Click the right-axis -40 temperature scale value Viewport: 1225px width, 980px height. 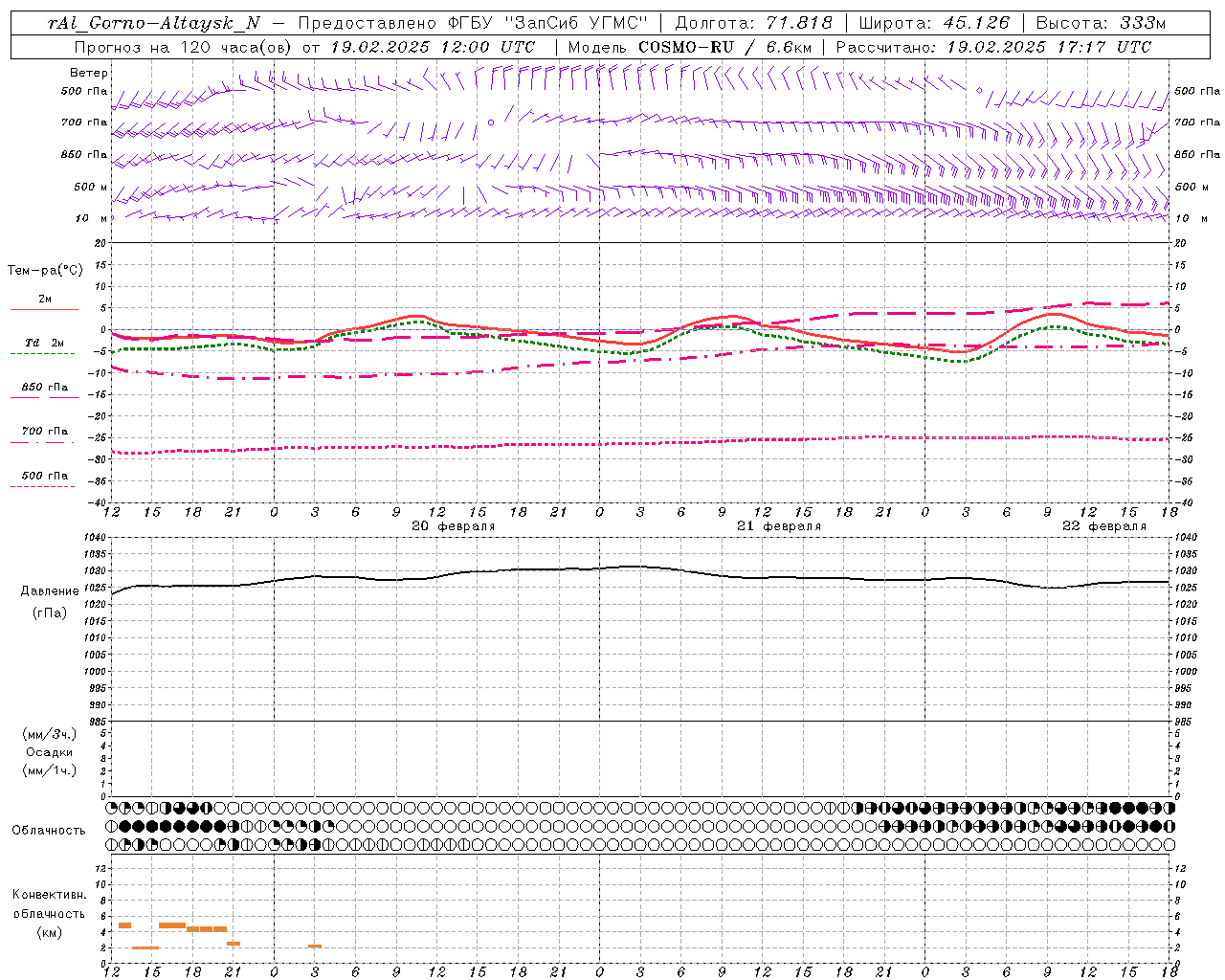[x=1183, y=502]
